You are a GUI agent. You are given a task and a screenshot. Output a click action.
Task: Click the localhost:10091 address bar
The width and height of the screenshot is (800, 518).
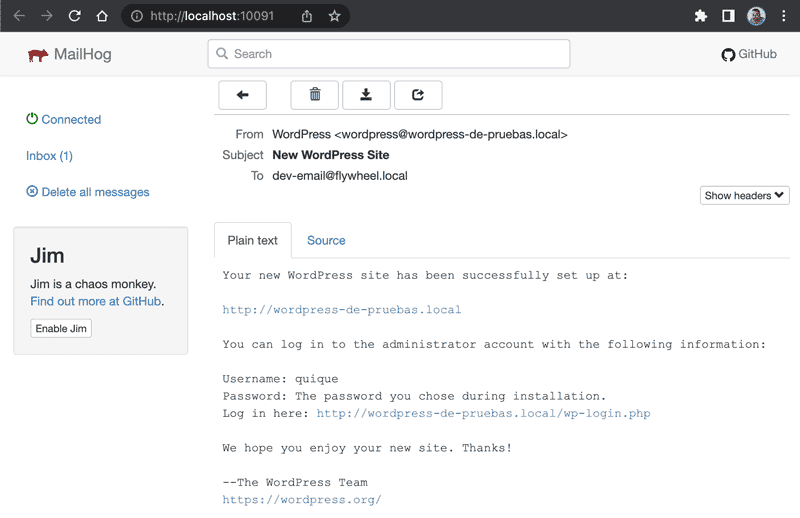(x=212, y=16)
